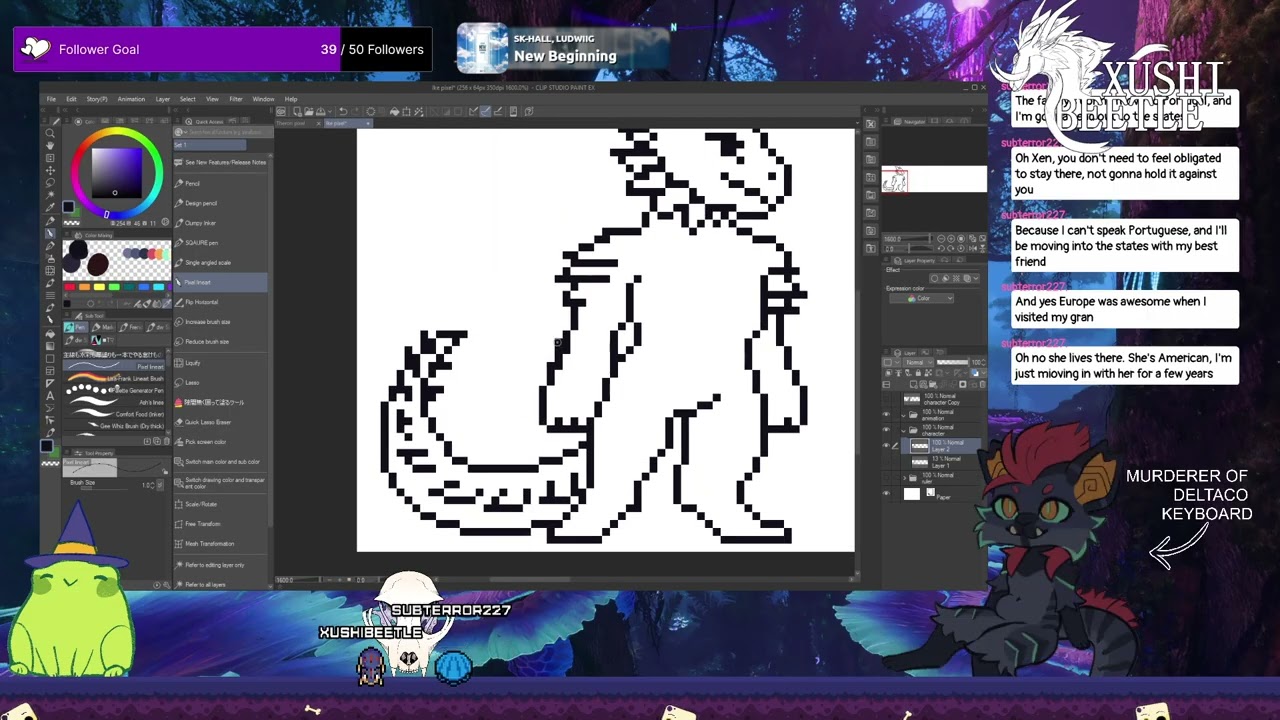Open the layer blending mode Normal dropdown
This screenshot has height=720, width=1280.
pyautogui.click(x=918, y=362)
